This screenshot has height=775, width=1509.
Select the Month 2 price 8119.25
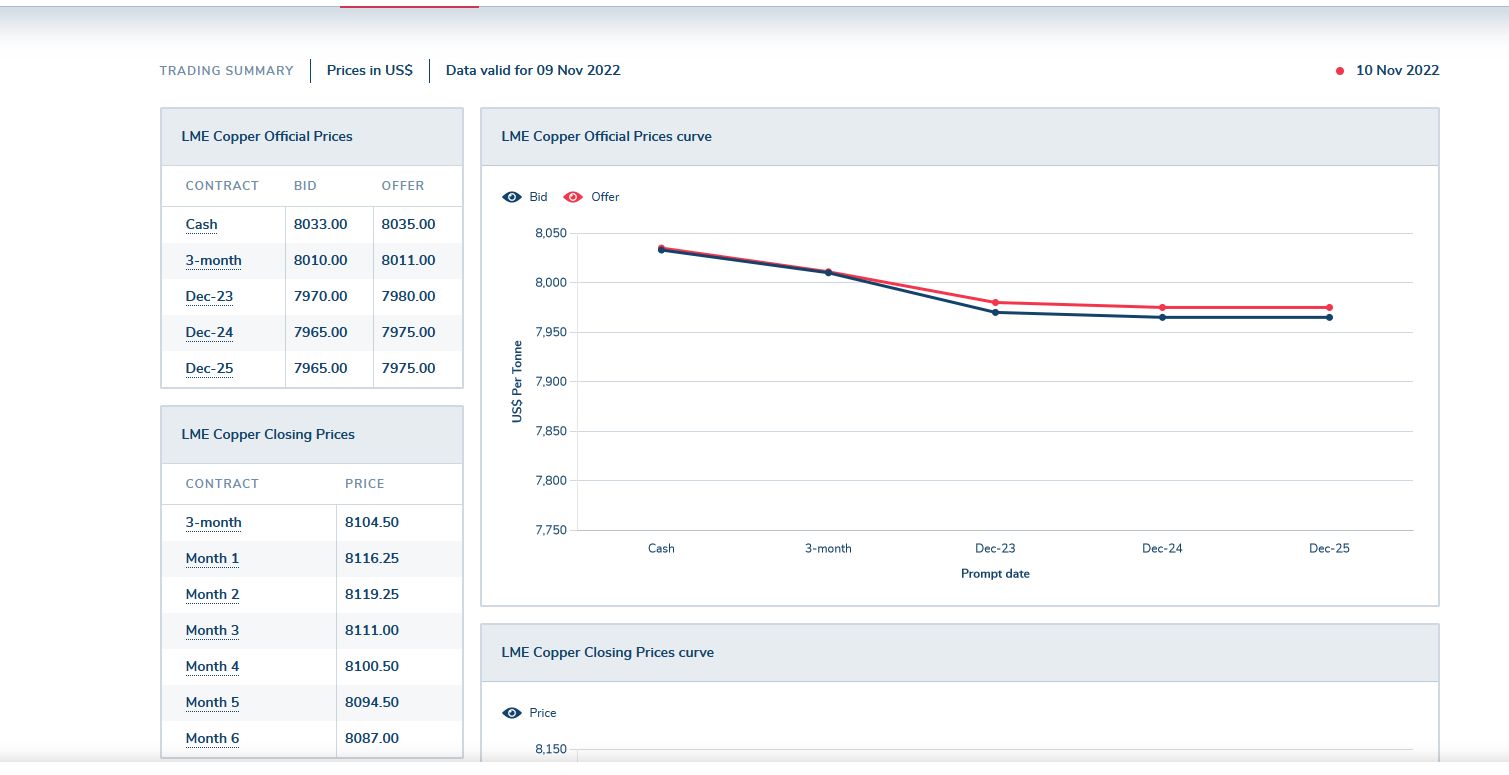click(x=372, y=595)
